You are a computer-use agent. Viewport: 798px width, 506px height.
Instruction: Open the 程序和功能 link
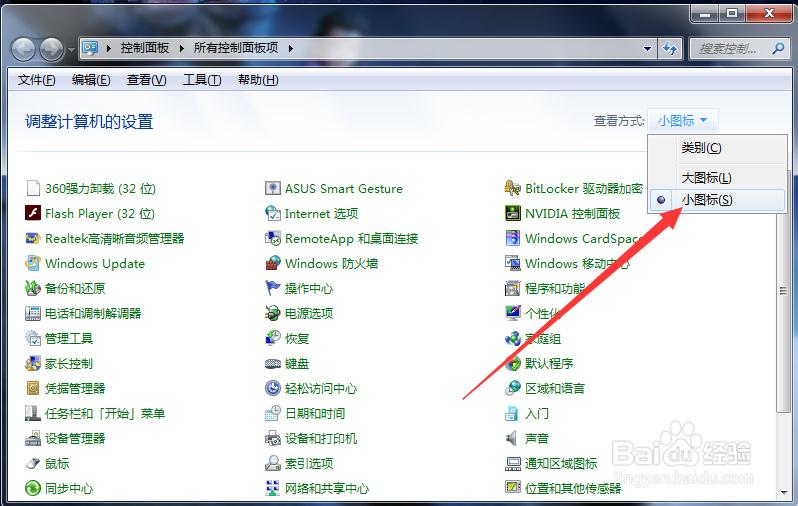click(555, 289)
